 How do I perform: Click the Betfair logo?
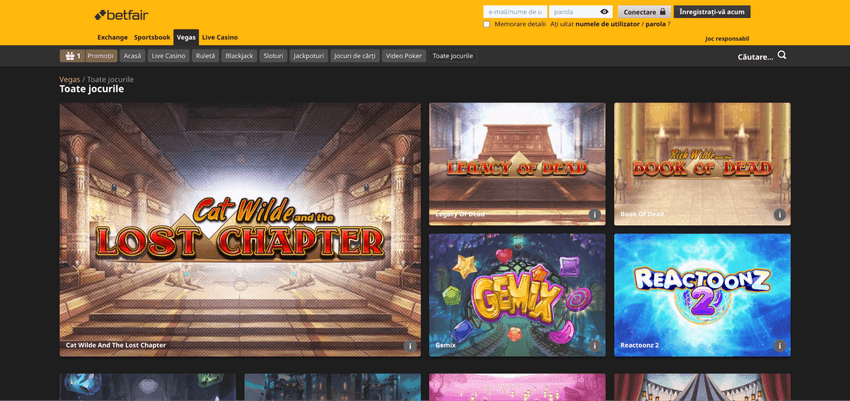click(x=121, y=15)
